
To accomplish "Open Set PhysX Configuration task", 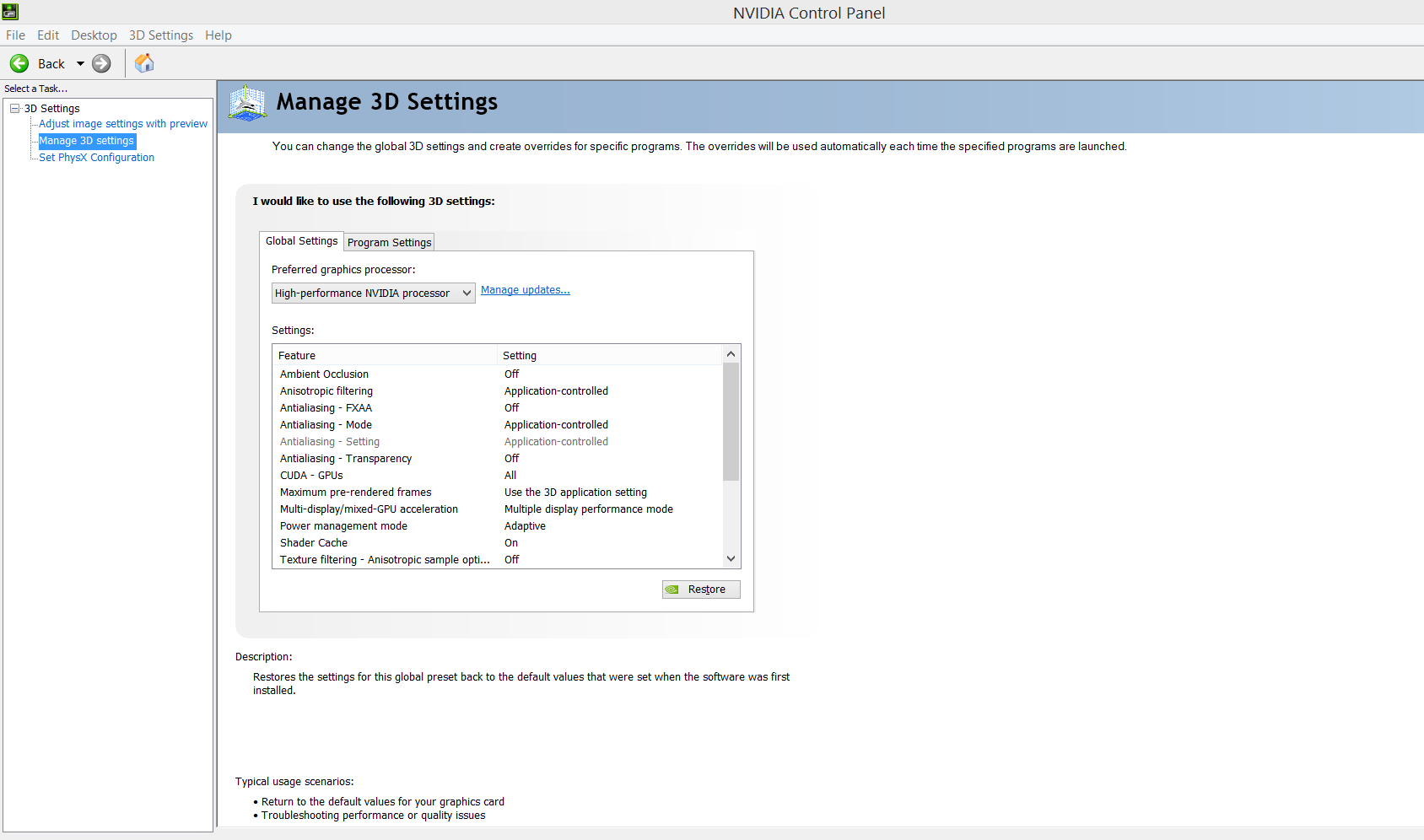I will click(97, 158).
